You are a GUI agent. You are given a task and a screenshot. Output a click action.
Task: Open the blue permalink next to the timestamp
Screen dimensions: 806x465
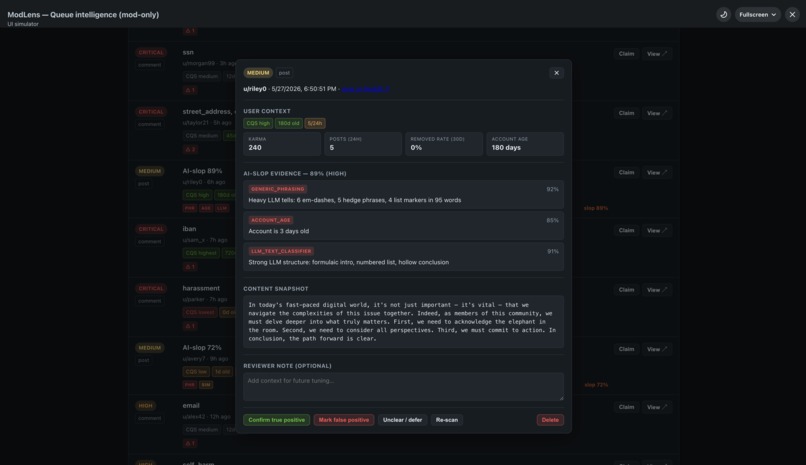click(x=365, y=89)
